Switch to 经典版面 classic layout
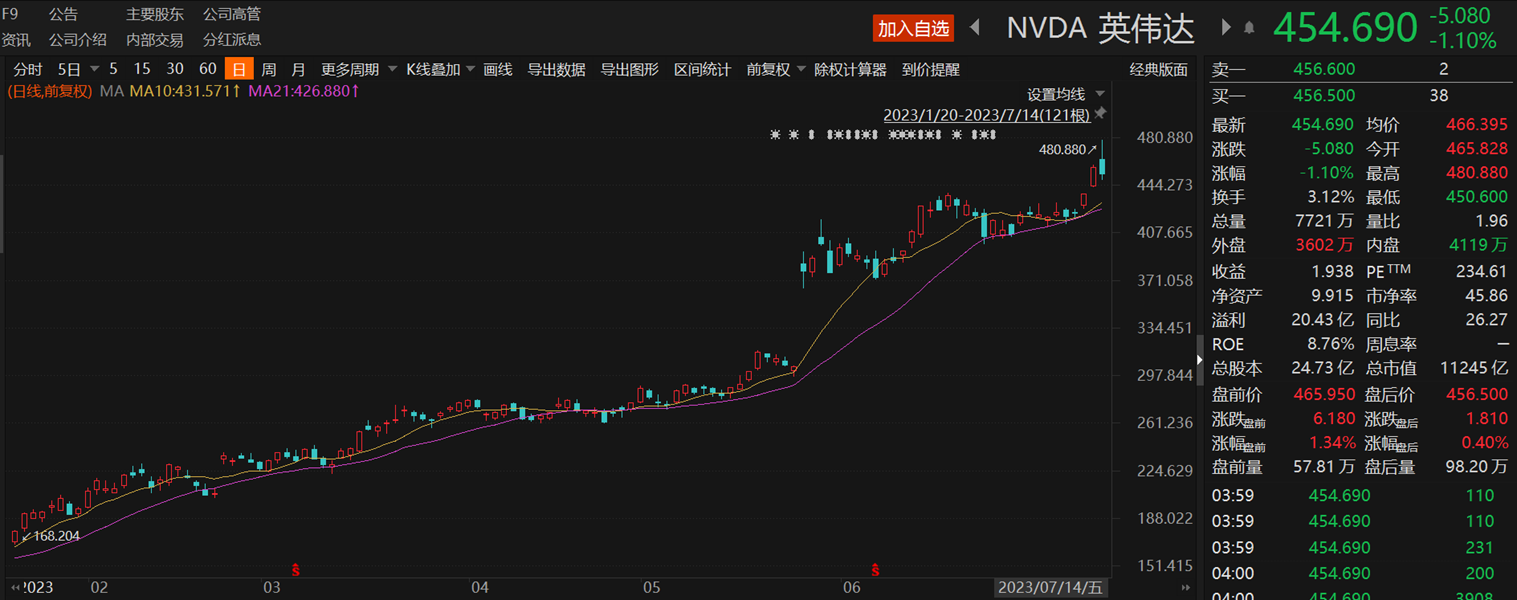The width and height of the screenshot is (1517, 600). click(1159, 69)
